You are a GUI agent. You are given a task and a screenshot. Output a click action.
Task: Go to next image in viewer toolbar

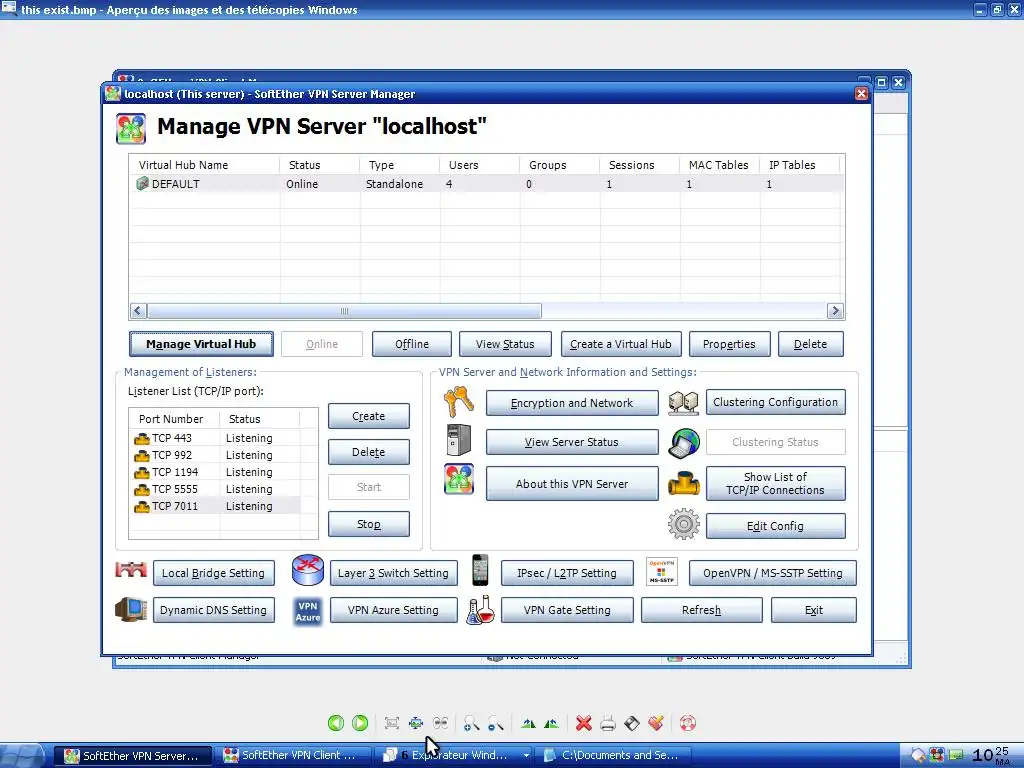[x=360, y=723]
